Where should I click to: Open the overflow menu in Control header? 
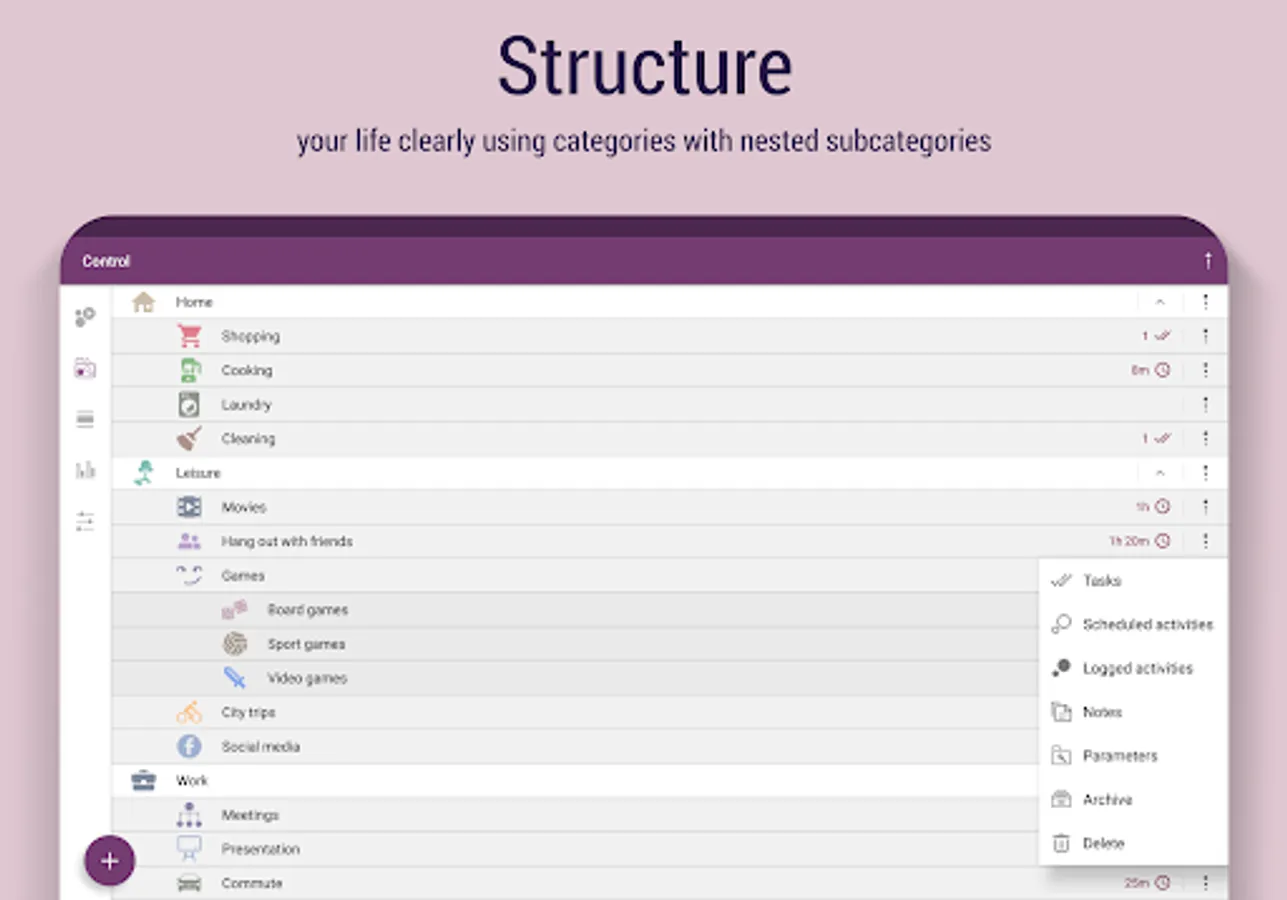pos(1208,261)
